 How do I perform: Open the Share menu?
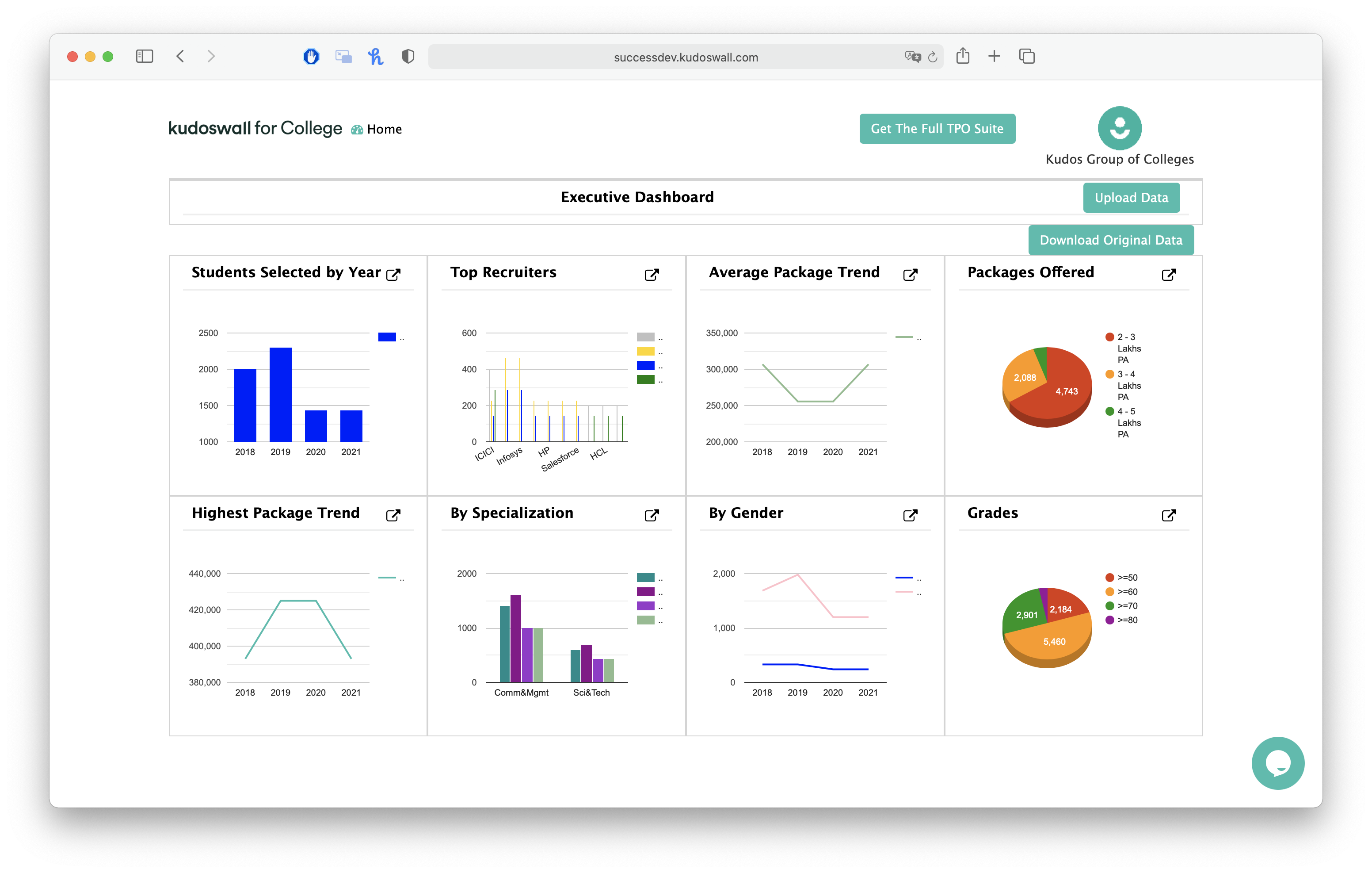coord(962,56)
